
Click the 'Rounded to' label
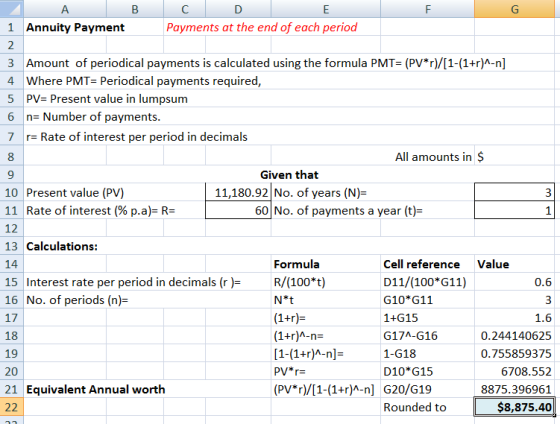pyautogui.click(x=415, y=407)
